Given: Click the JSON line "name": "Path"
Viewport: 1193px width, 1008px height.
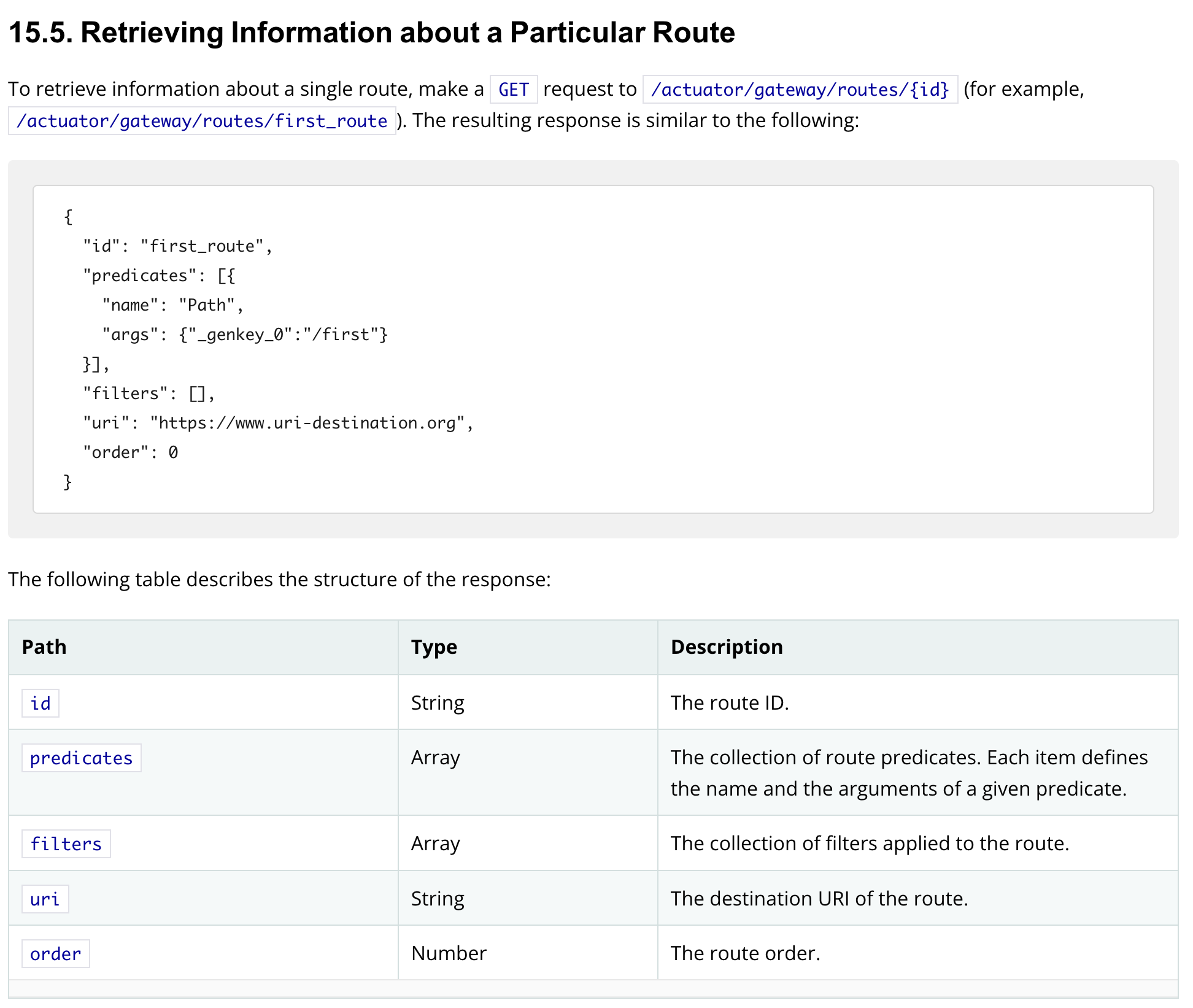Looking at the screenshot, I should coord(173,305).
